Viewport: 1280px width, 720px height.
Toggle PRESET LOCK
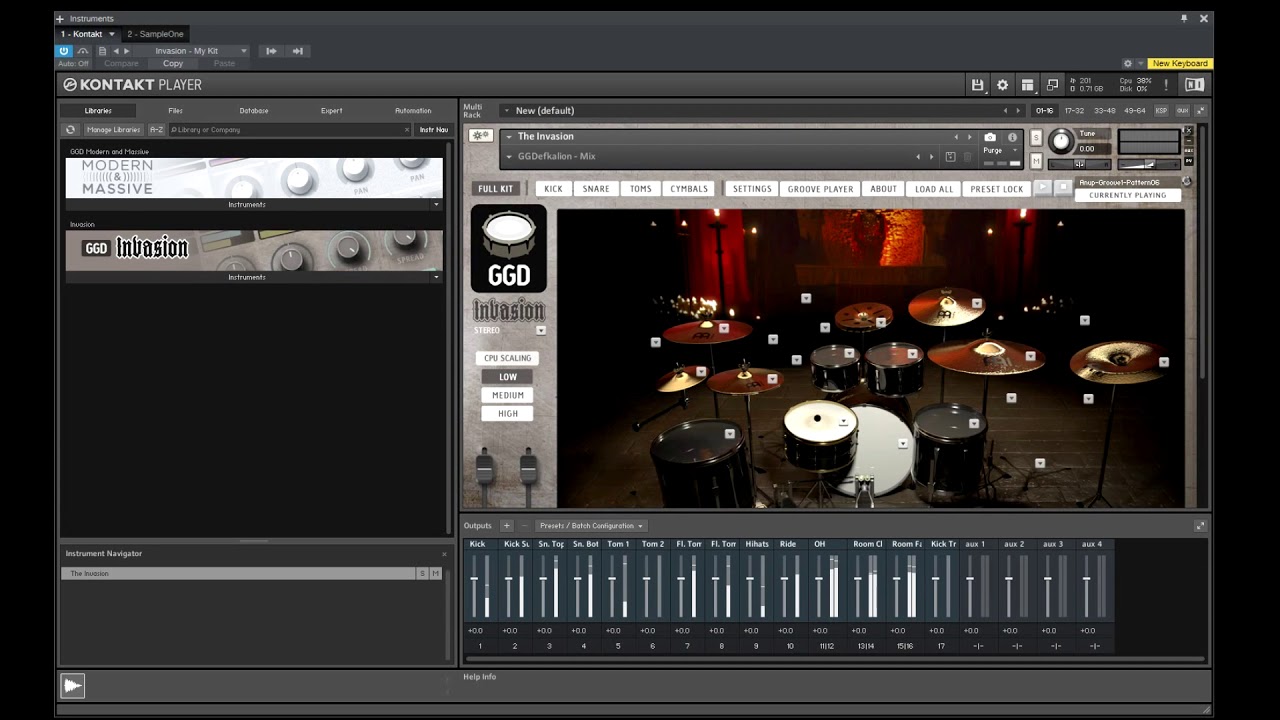click(x=997, y=189)
